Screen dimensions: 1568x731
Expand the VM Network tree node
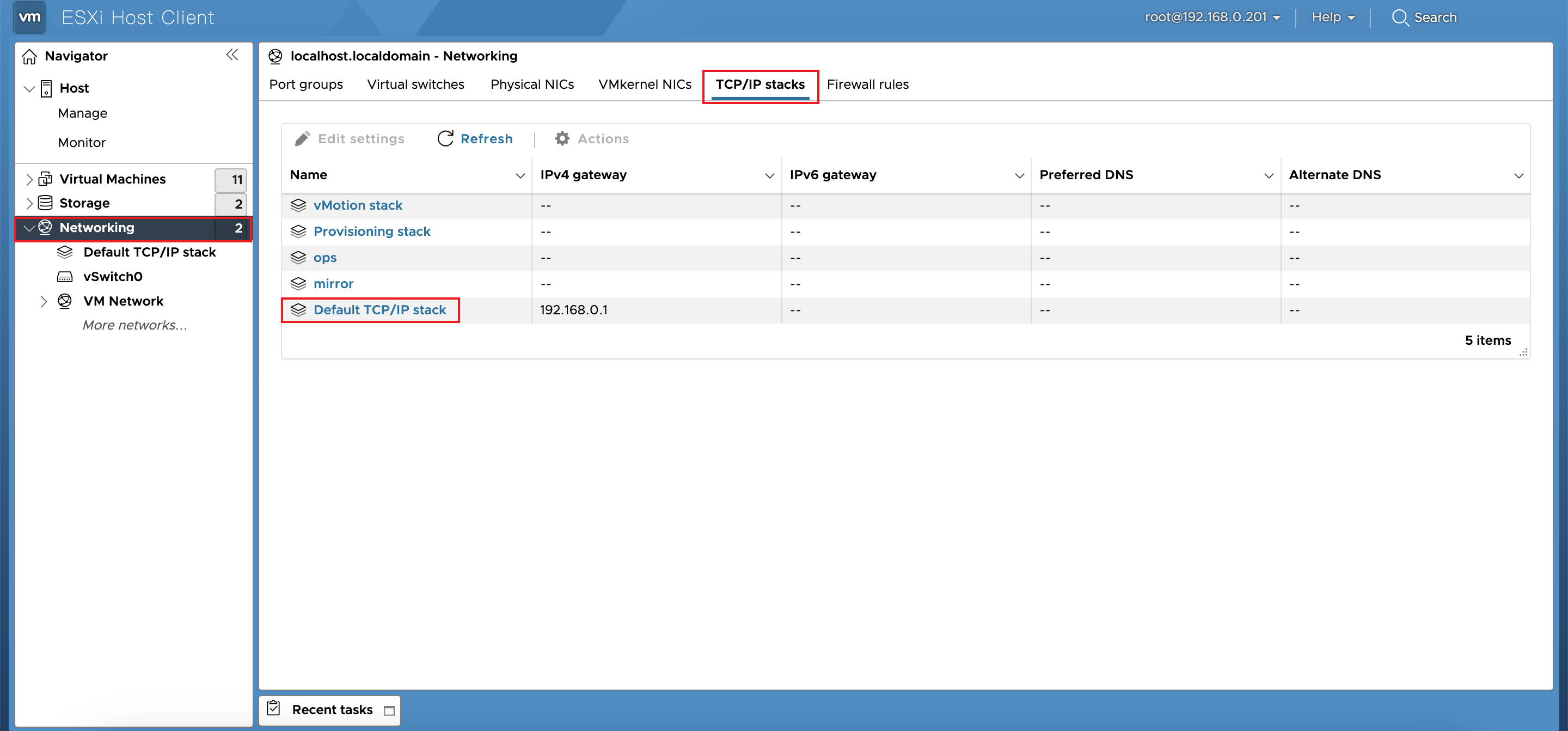[43, 302]
